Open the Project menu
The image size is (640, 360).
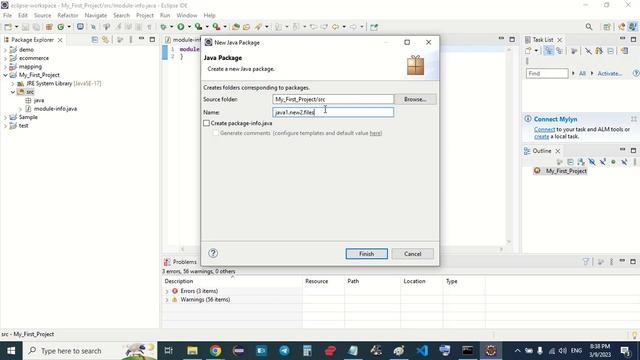[144, 15]
